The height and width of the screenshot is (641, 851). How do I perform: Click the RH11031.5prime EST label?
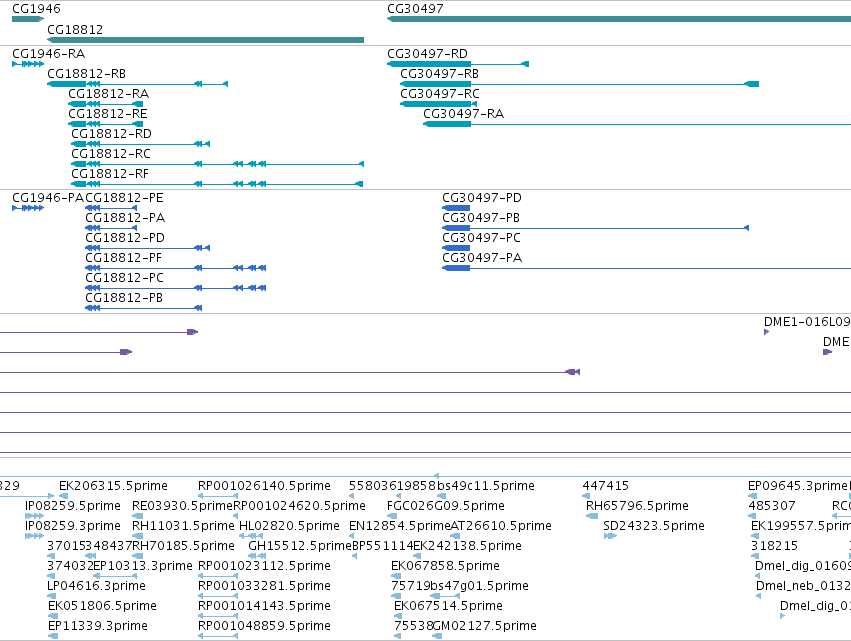(x=183, y=526)
